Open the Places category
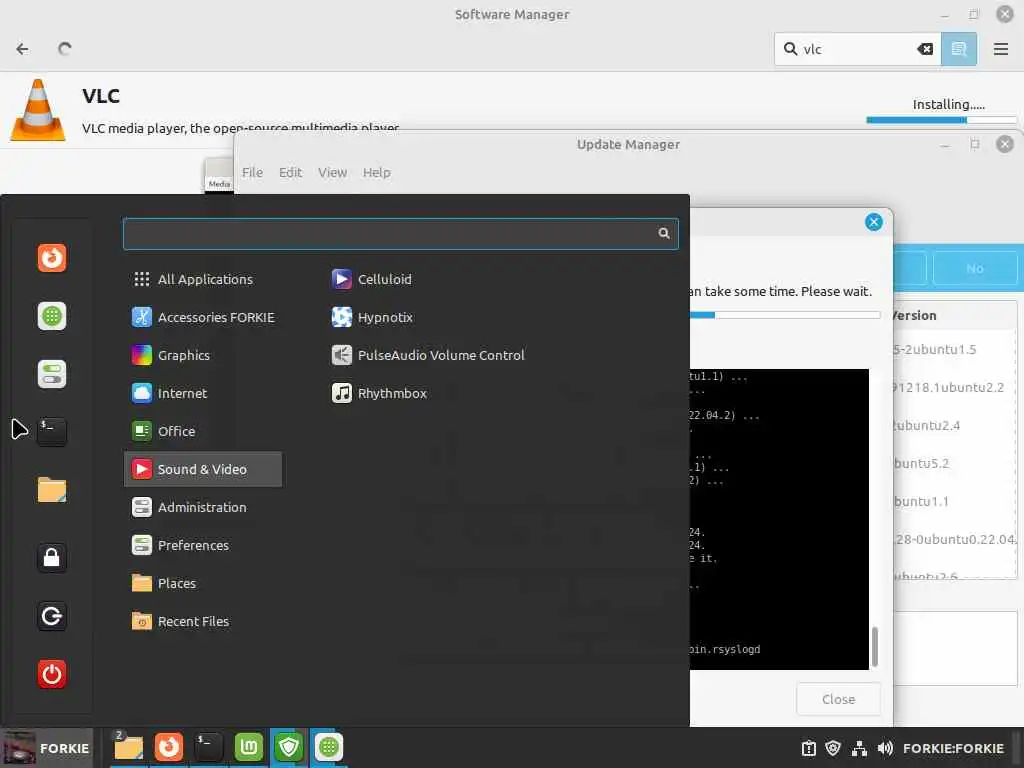 (x=203, y=583)
